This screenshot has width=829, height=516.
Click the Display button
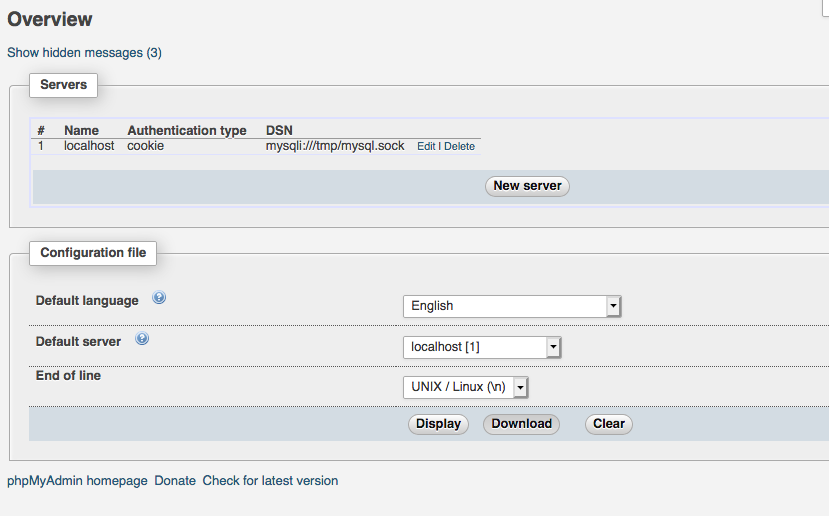(438, 424)
